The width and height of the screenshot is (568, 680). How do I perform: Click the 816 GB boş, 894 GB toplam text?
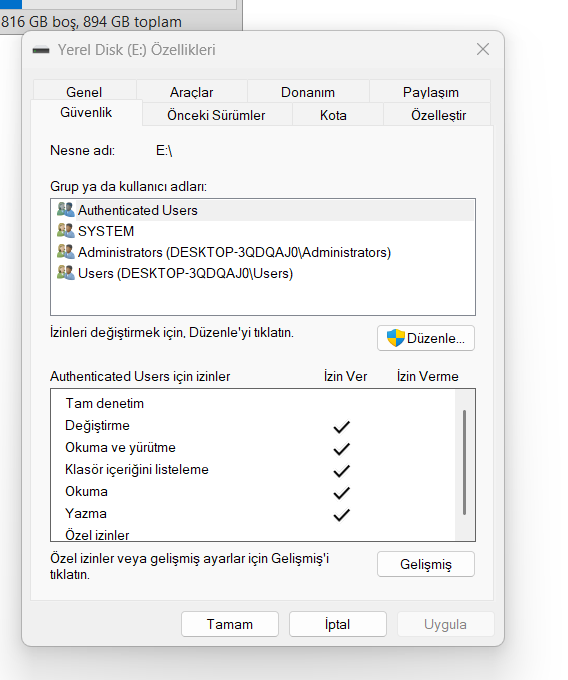pyautogui.click(x=91, y=22)
